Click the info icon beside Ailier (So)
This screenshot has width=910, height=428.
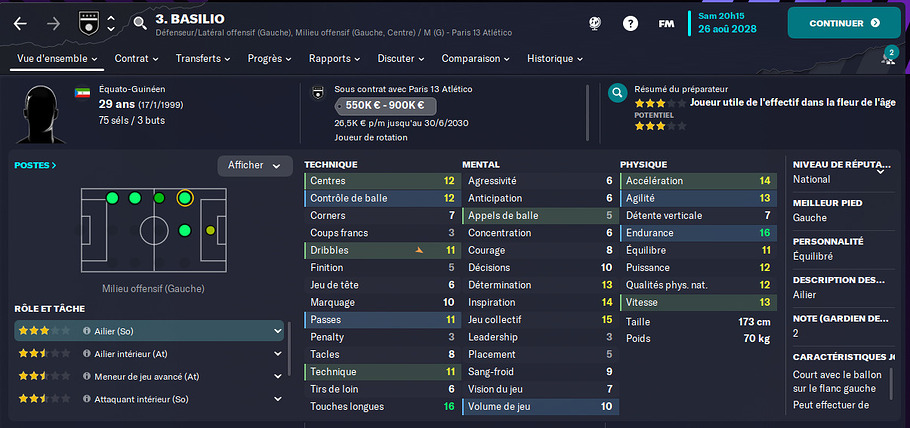click(87, 331)
